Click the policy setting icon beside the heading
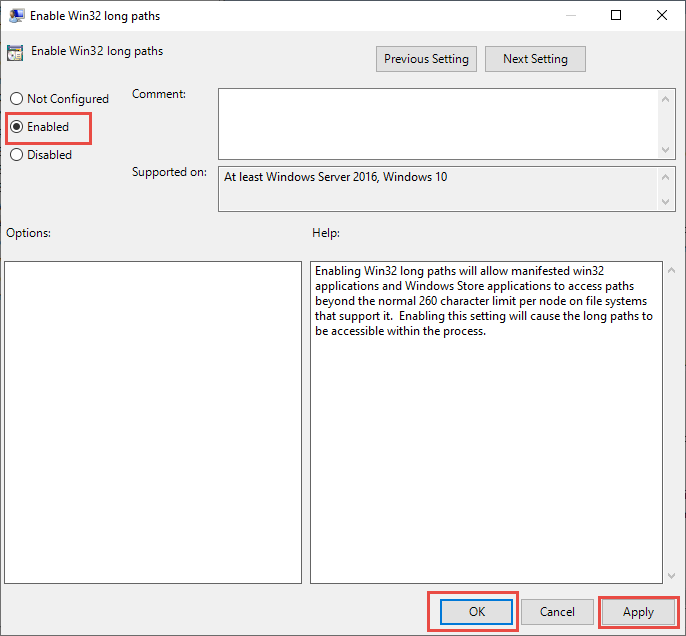Viewport: 686px width, 636px height. (x=15, y=52)
